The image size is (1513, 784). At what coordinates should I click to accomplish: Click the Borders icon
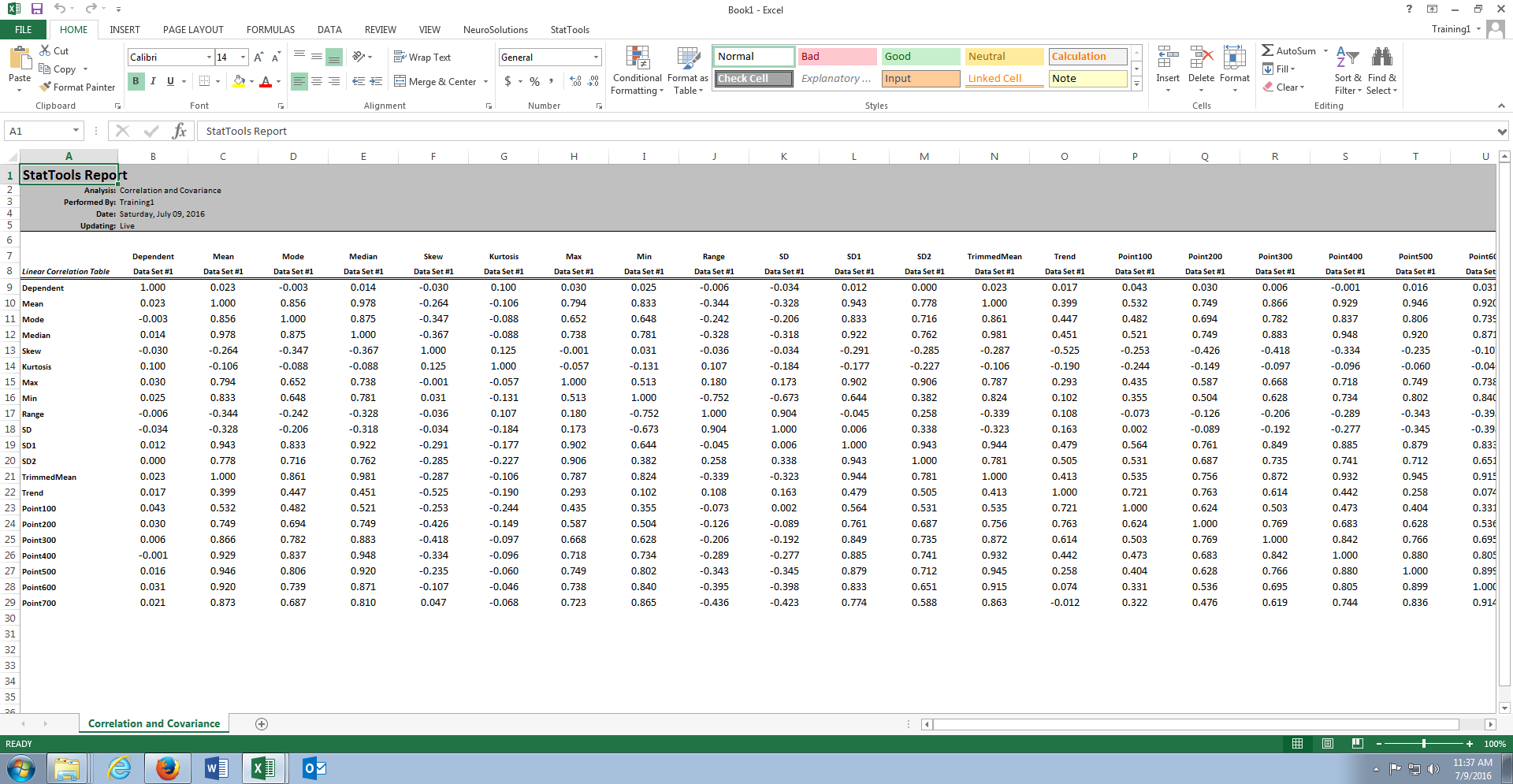pyautogui.click(x=204, y=81)
